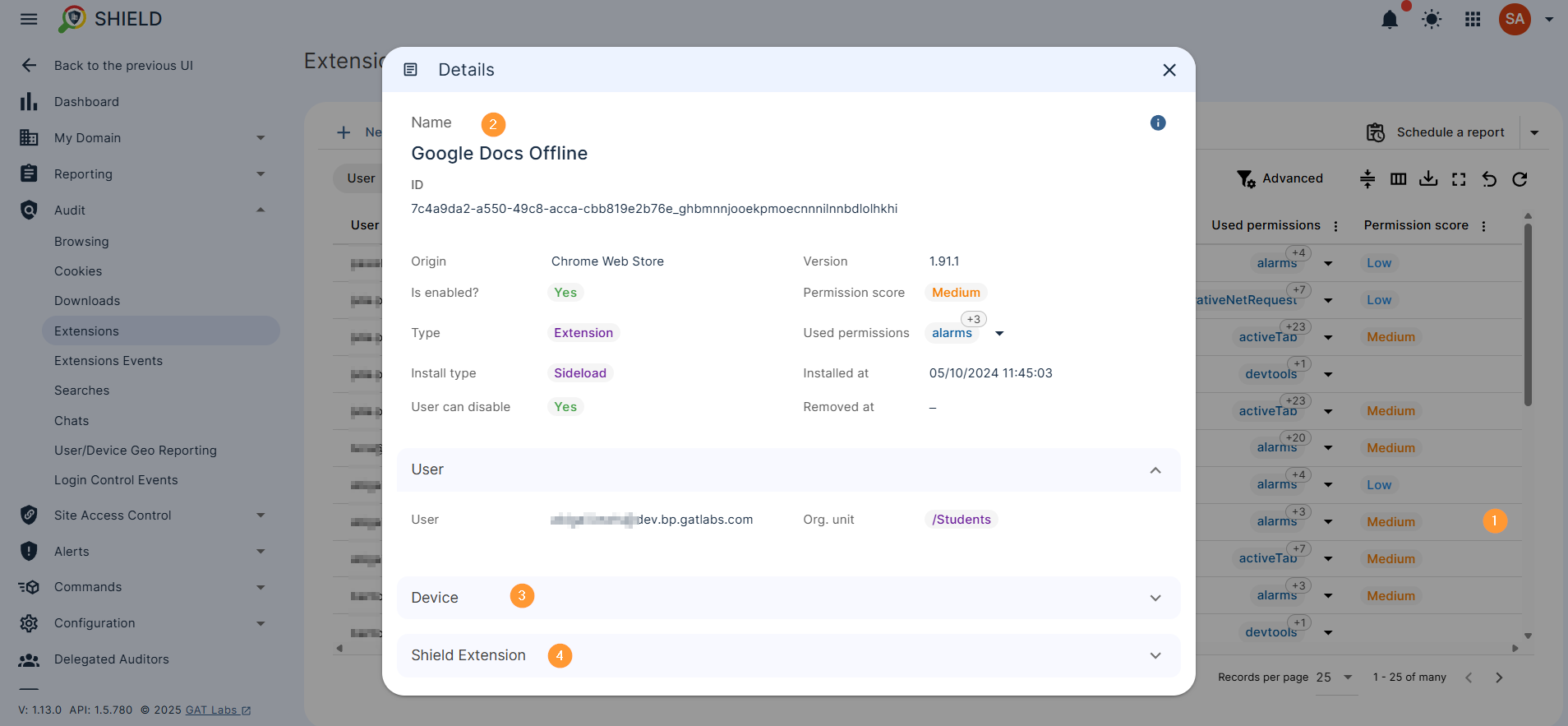Click the Dashboard bar chart icon
This screenshot has height=726, width=1568.
pyautogui.click(x=29, y=102)
